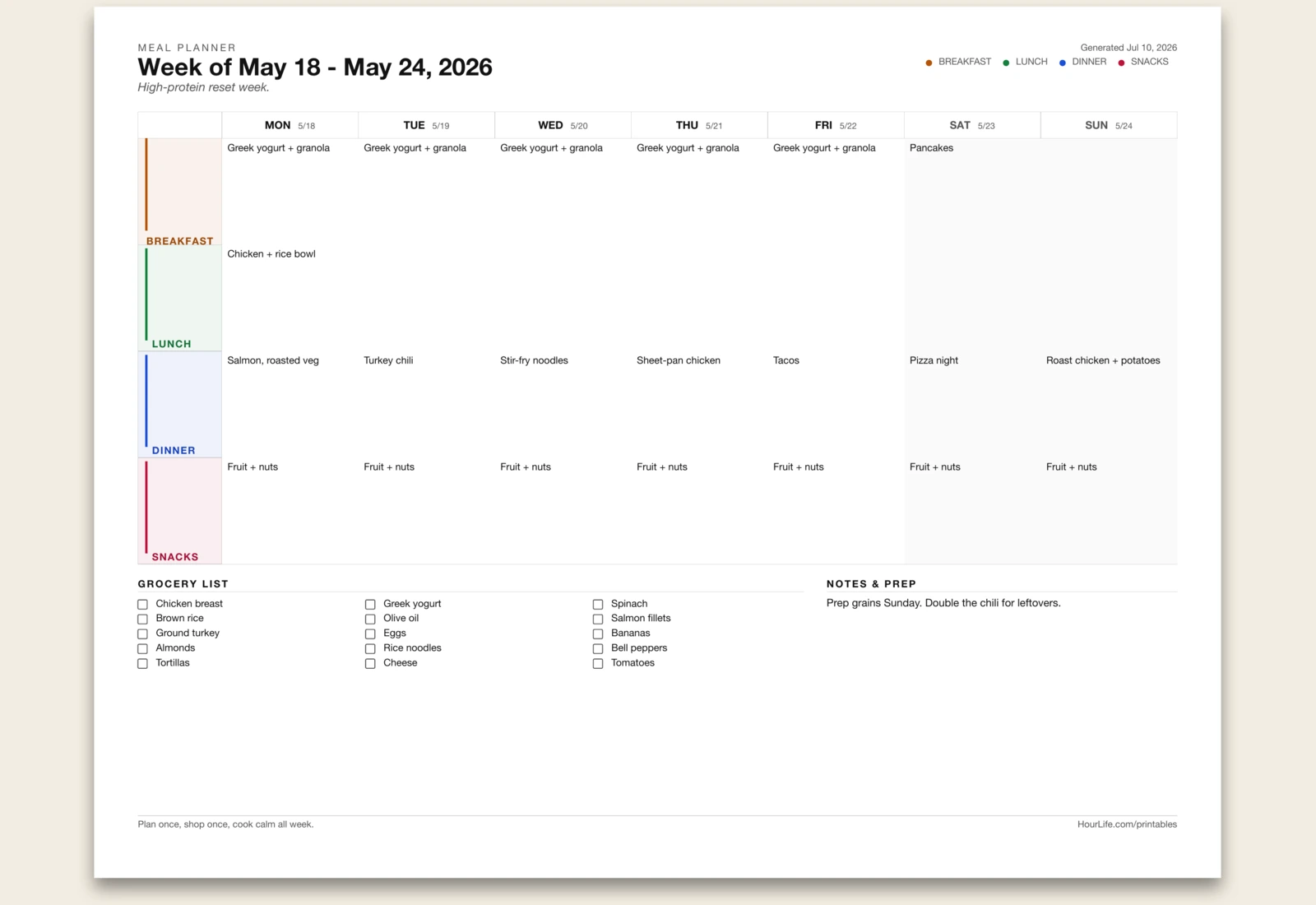Click Monday's Greek yogurt + granola breakfast

(x=279, y=148)
